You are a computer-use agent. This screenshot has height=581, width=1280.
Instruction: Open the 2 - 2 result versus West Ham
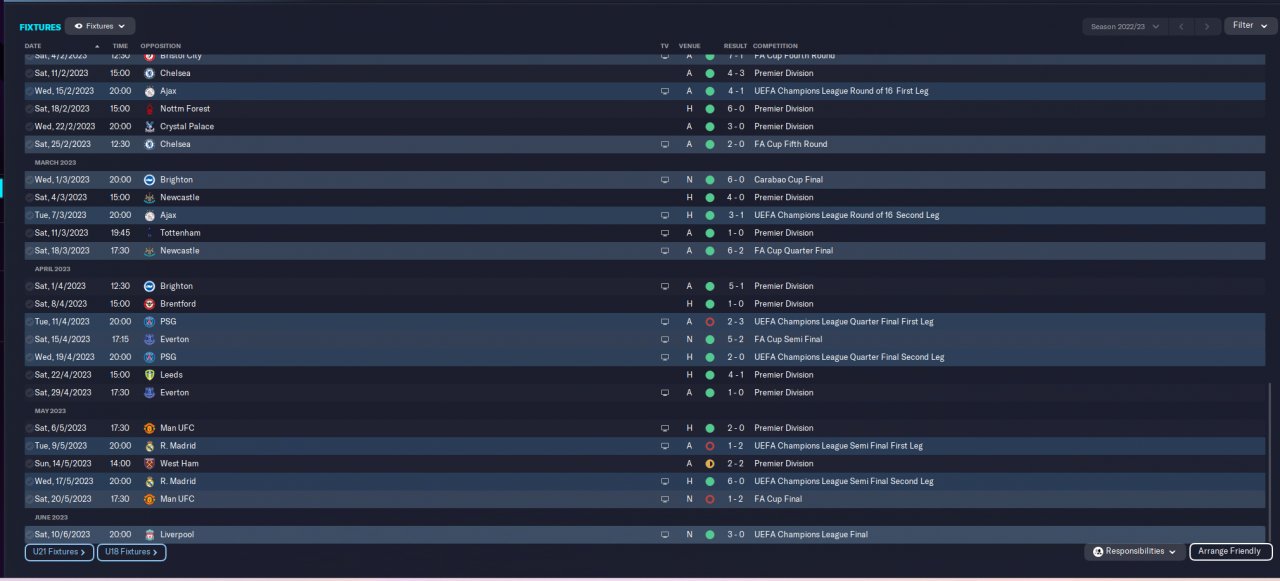[x=735, y=464]
